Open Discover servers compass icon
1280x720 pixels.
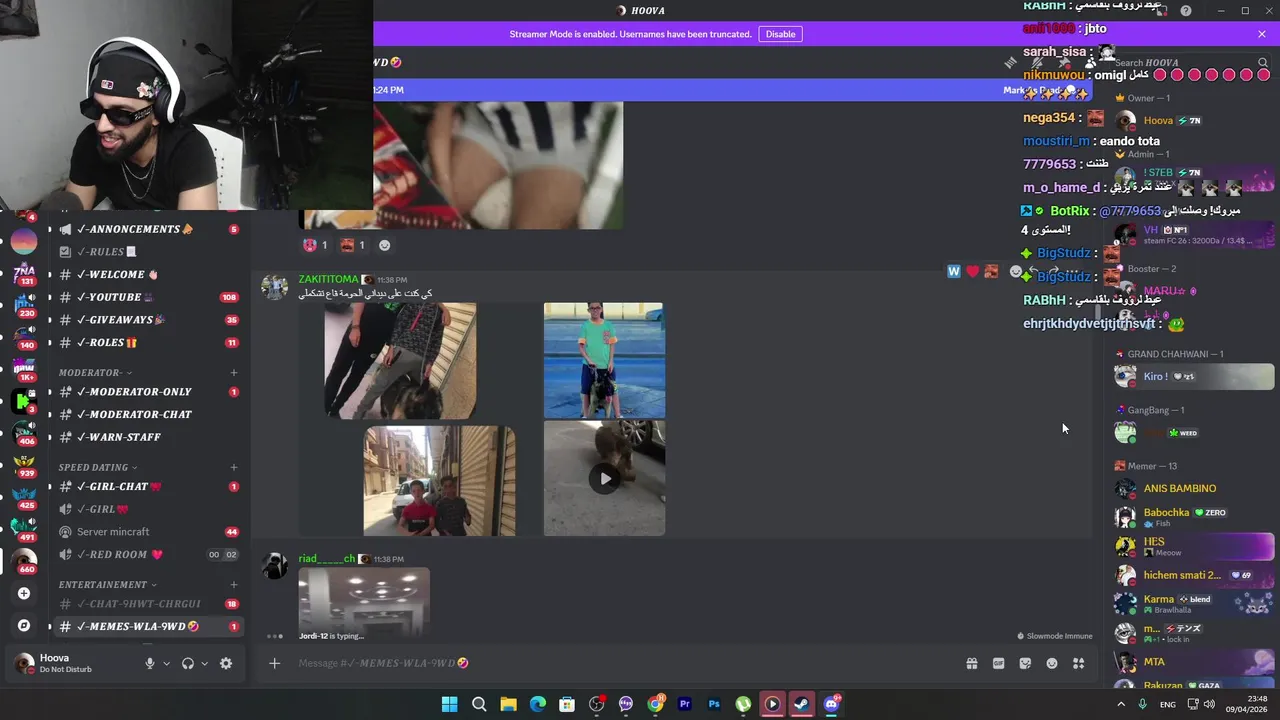(24, 625)
